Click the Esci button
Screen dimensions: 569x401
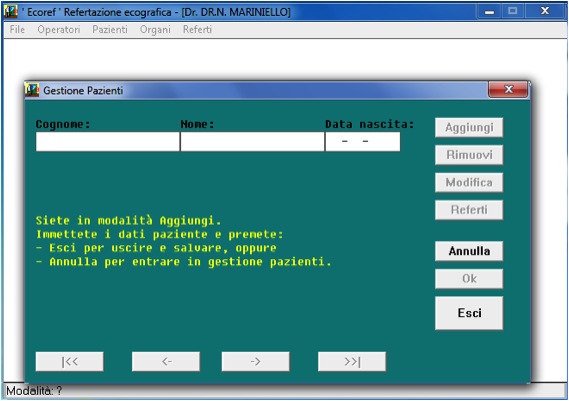click(469, 313)
